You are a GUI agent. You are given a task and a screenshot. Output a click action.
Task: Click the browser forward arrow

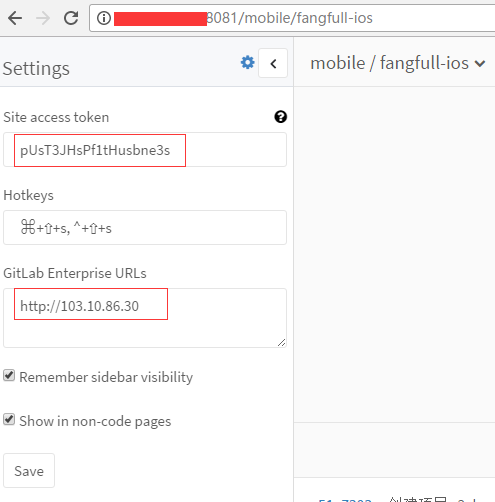click(x=43, y=18)
